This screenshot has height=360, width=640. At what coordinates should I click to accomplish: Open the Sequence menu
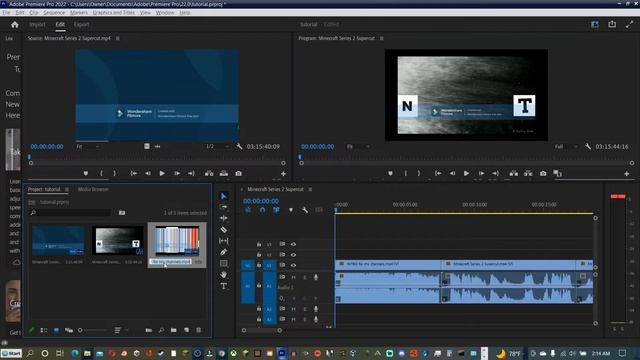coord(54,13)
